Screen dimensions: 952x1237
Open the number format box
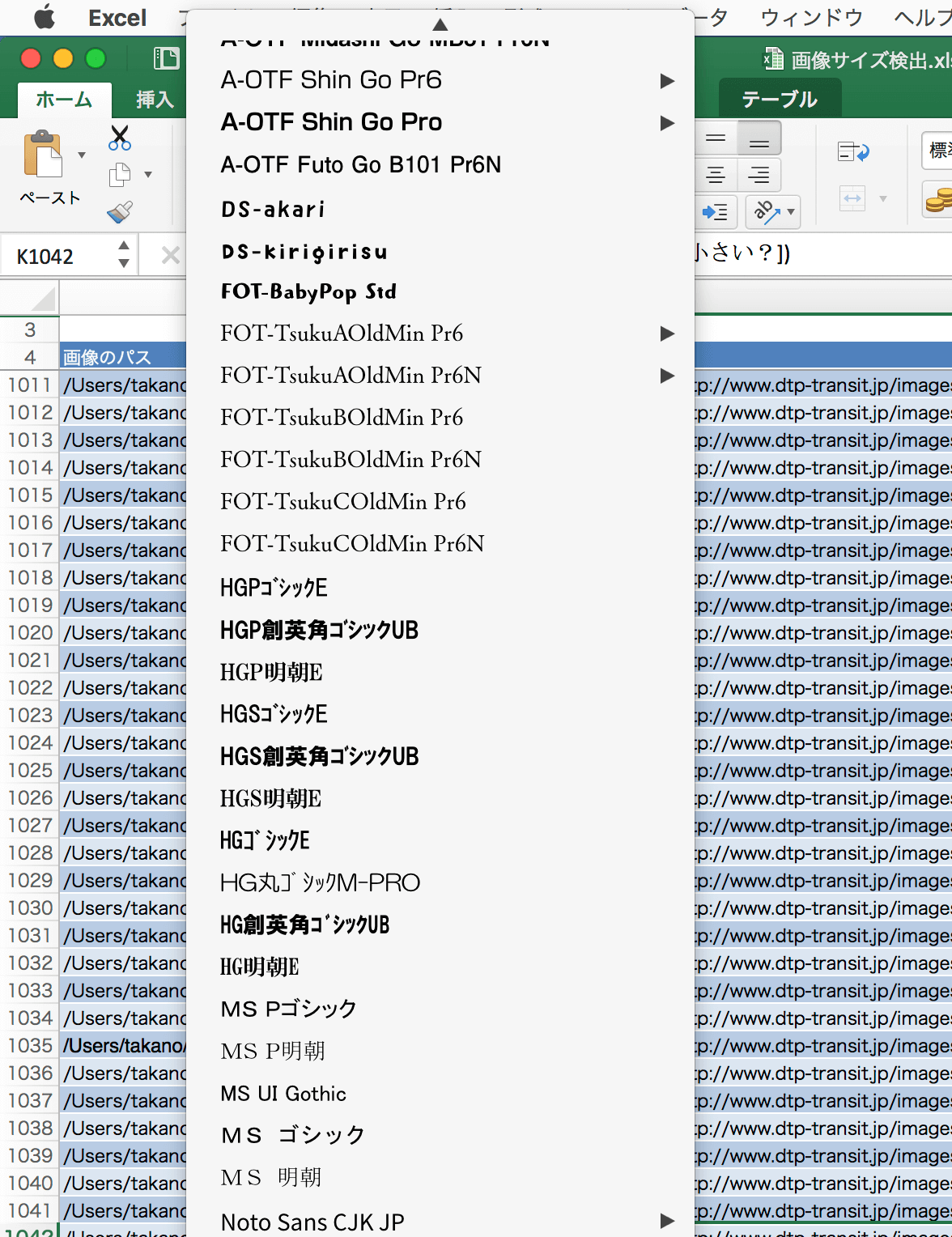937,151
